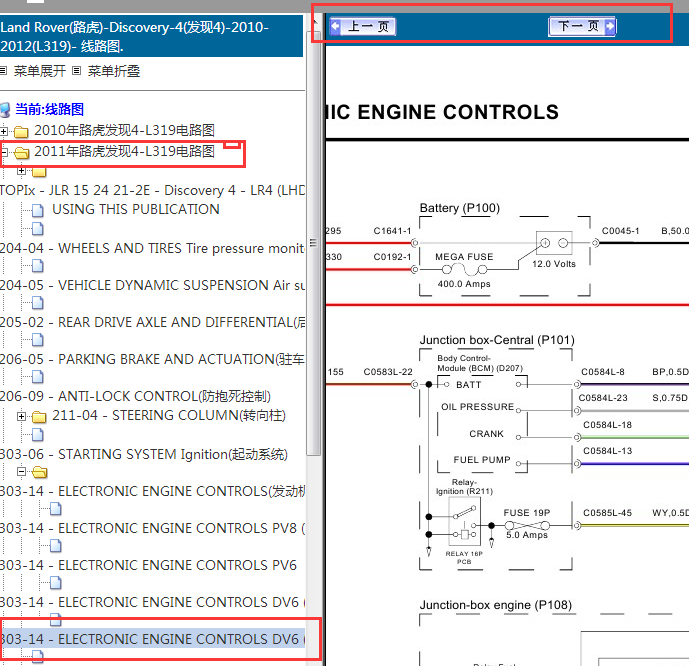
Task: Open 204-05 VEHICLE DYNAMIC SUSPENSION entry
Action: [152, 285]
